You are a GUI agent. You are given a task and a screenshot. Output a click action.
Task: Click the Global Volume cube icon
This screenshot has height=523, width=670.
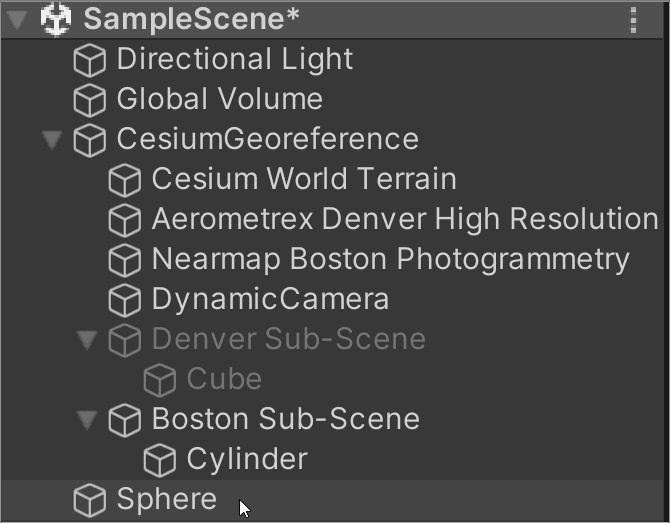point(90,100)
